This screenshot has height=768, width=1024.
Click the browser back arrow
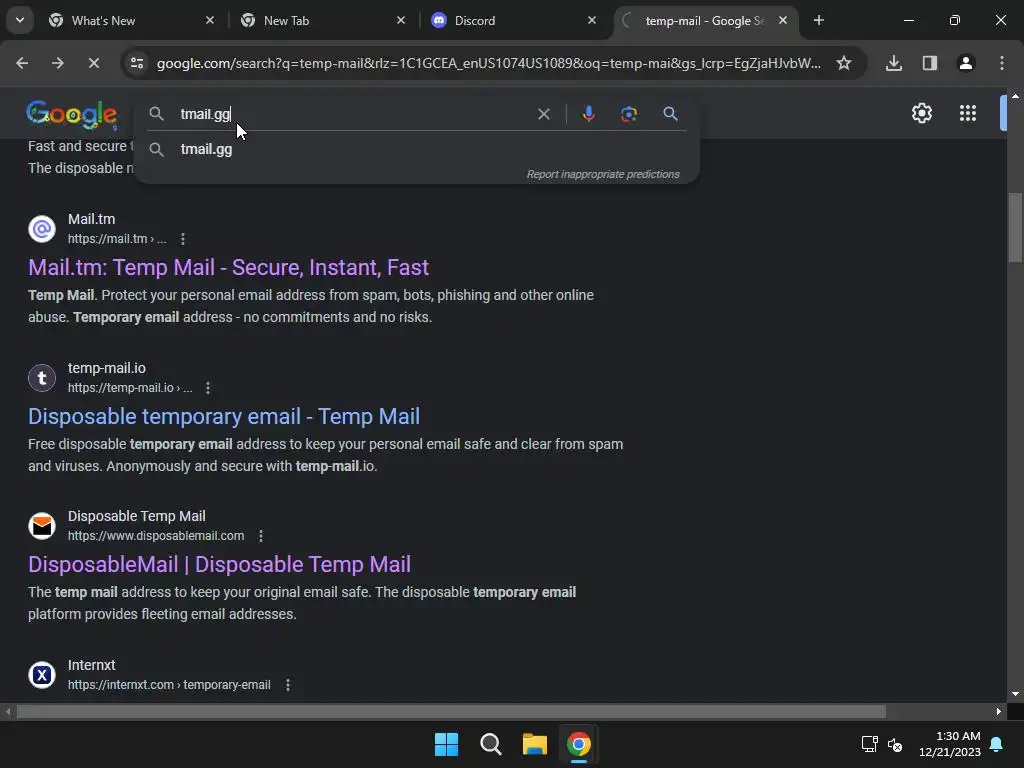pyautogui.click(x=22, y=63)
